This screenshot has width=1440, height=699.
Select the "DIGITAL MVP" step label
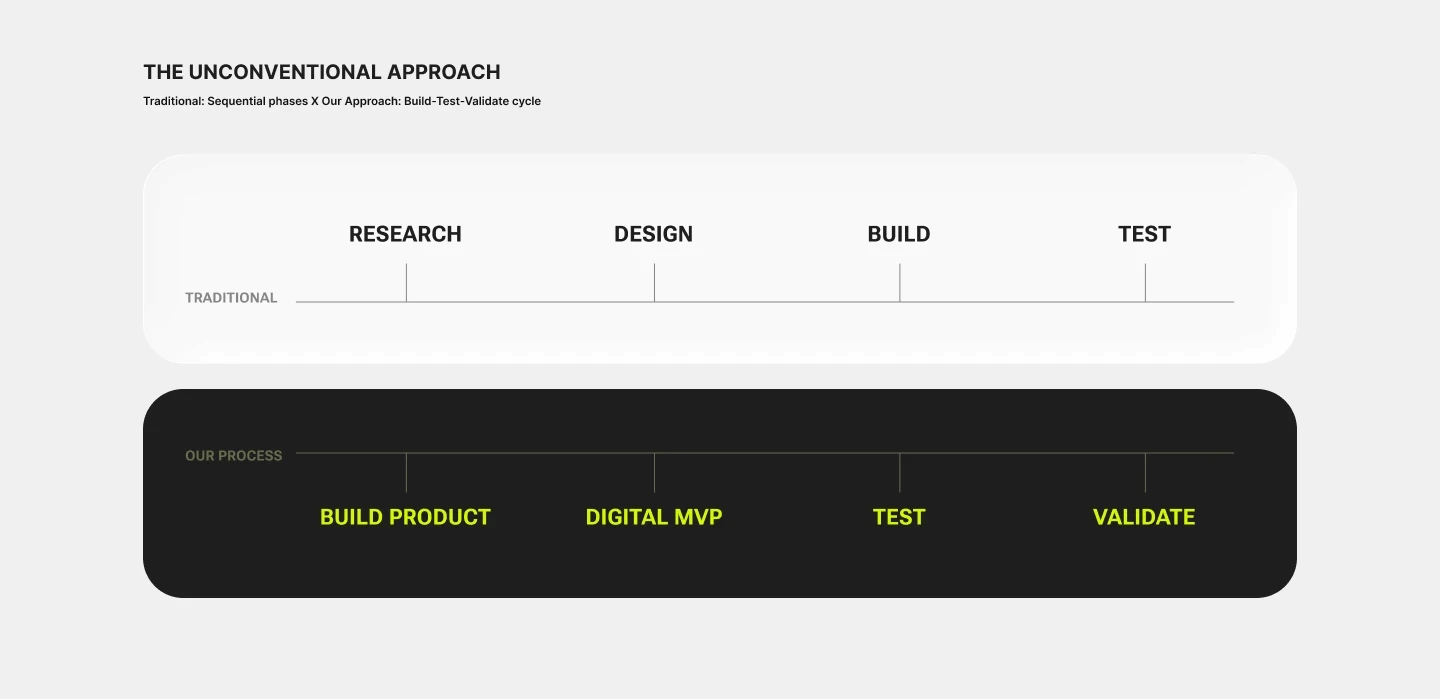tap(654, 517)
